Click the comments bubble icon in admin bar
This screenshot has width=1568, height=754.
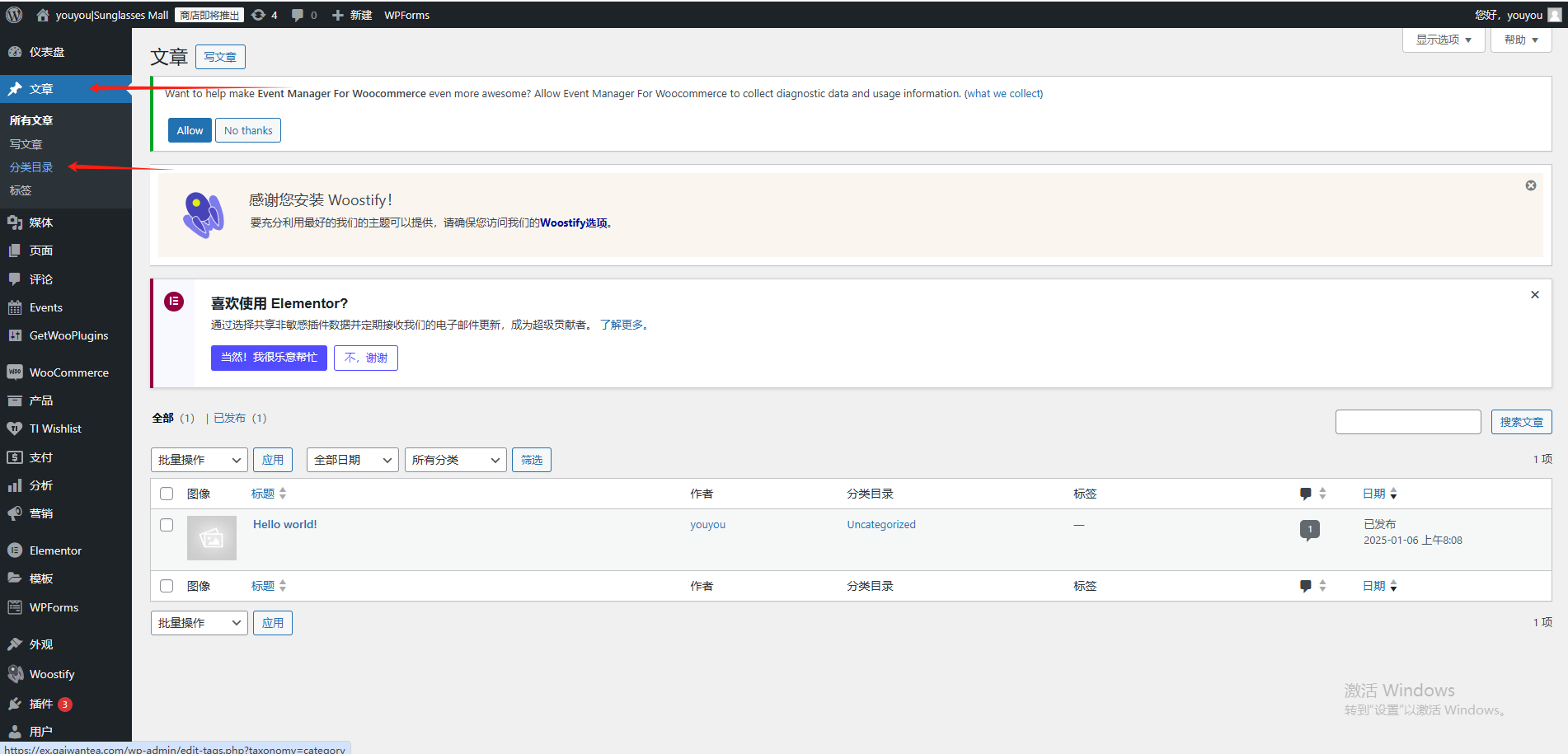click(x=298, y=15)
